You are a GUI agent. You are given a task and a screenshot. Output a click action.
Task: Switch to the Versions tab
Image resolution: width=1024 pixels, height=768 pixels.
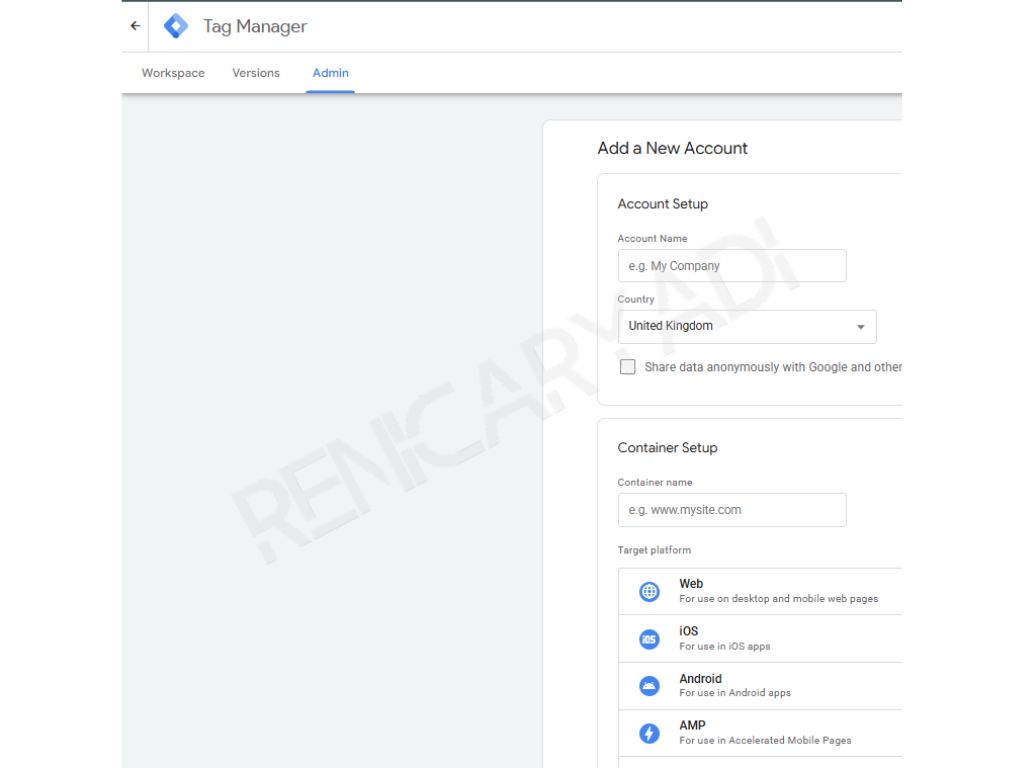[256, 73]
